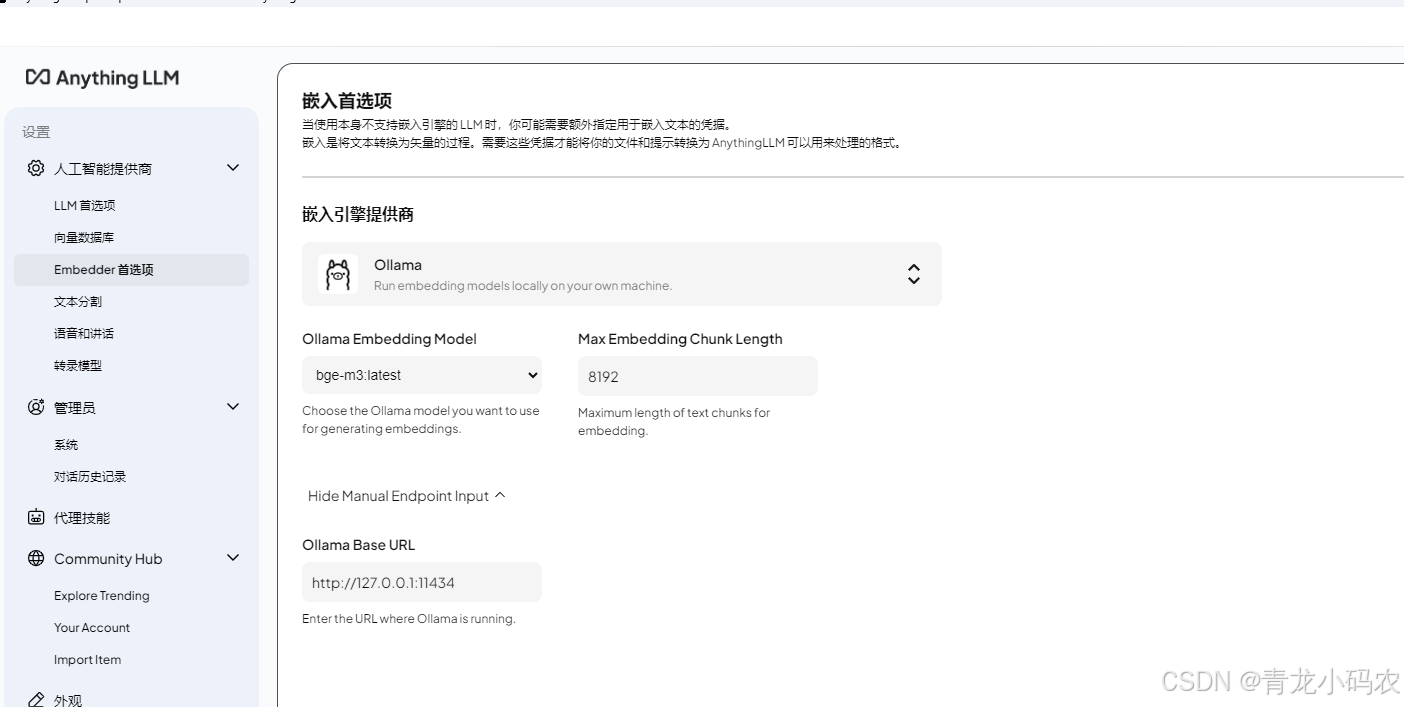
Task: Collapse the Community Hub chevron
Action: click(233, 558)
